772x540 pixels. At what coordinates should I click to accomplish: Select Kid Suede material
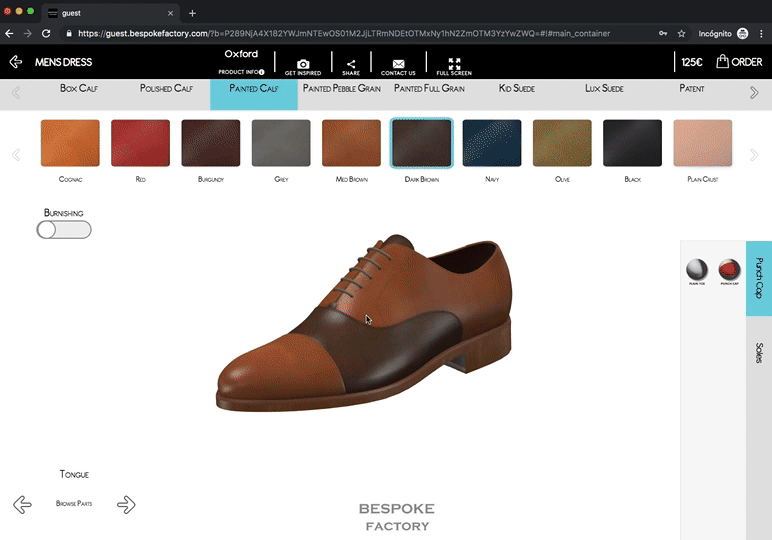tap(516, 89)
